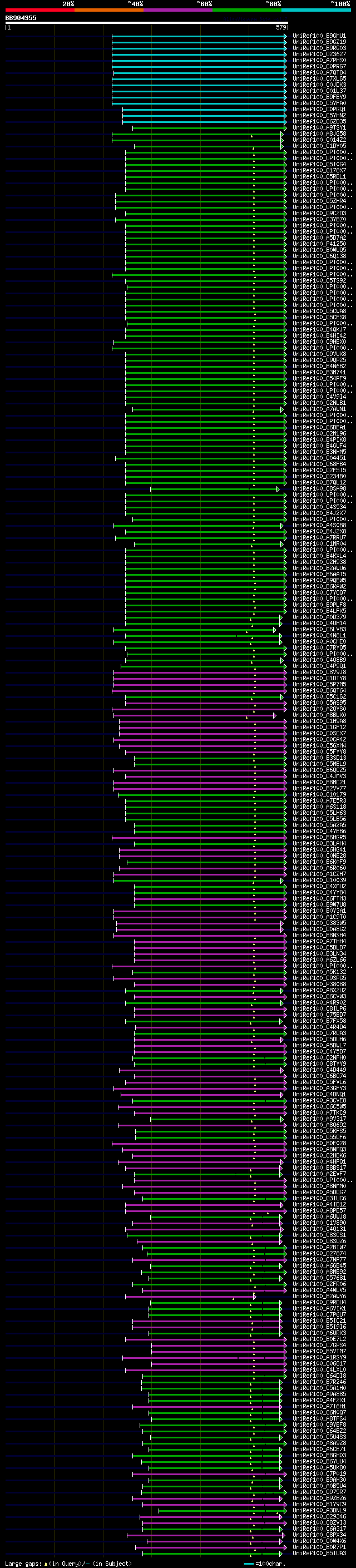Select hit label UniRef100_A3DNL9
The height and width of the screenshot is (1568, 356).
[319, 1510]
